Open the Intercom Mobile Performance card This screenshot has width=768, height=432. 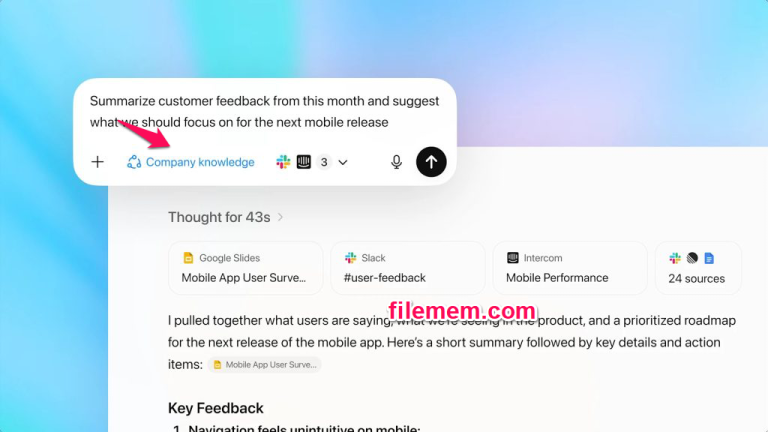(570, 268)
